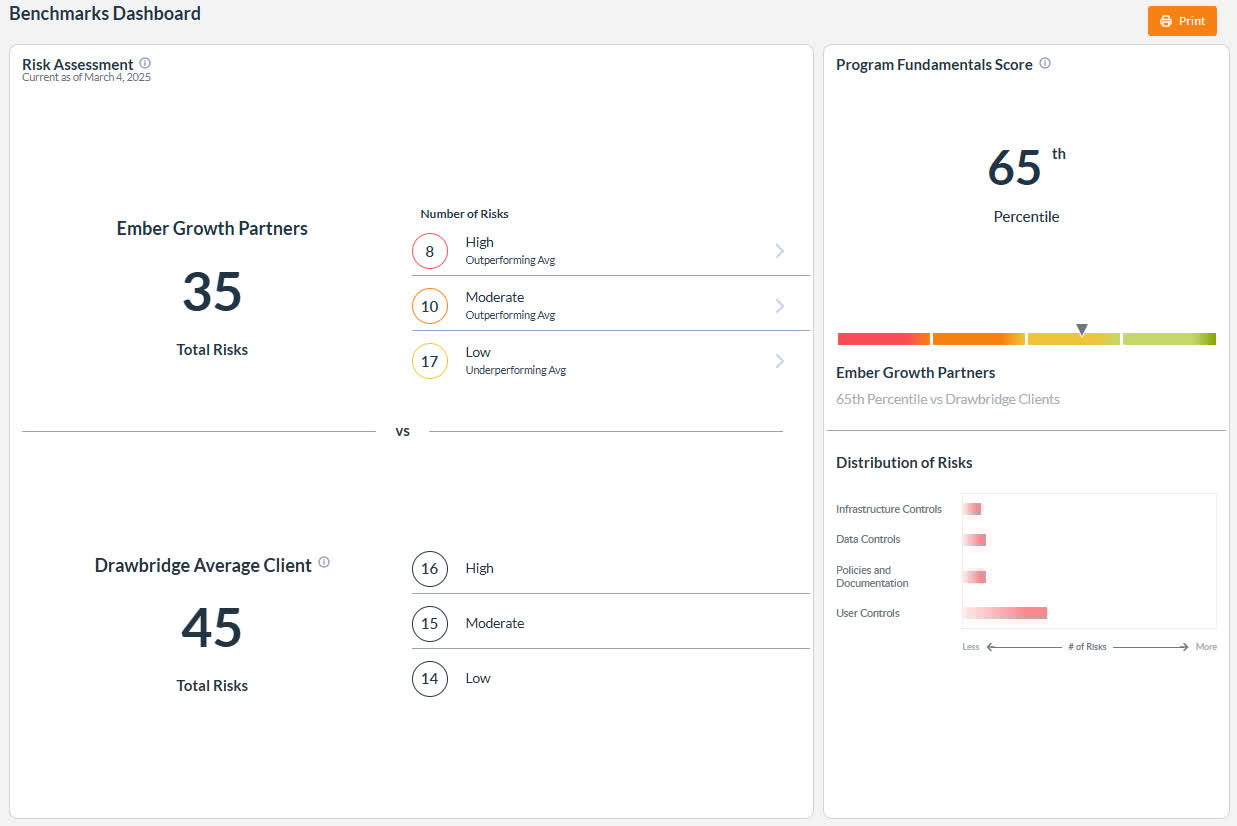Image resolution: width=1237 pixels, height=826 pixels.
Task: Expand the Low risks row chevron
Action: (780, 361)
